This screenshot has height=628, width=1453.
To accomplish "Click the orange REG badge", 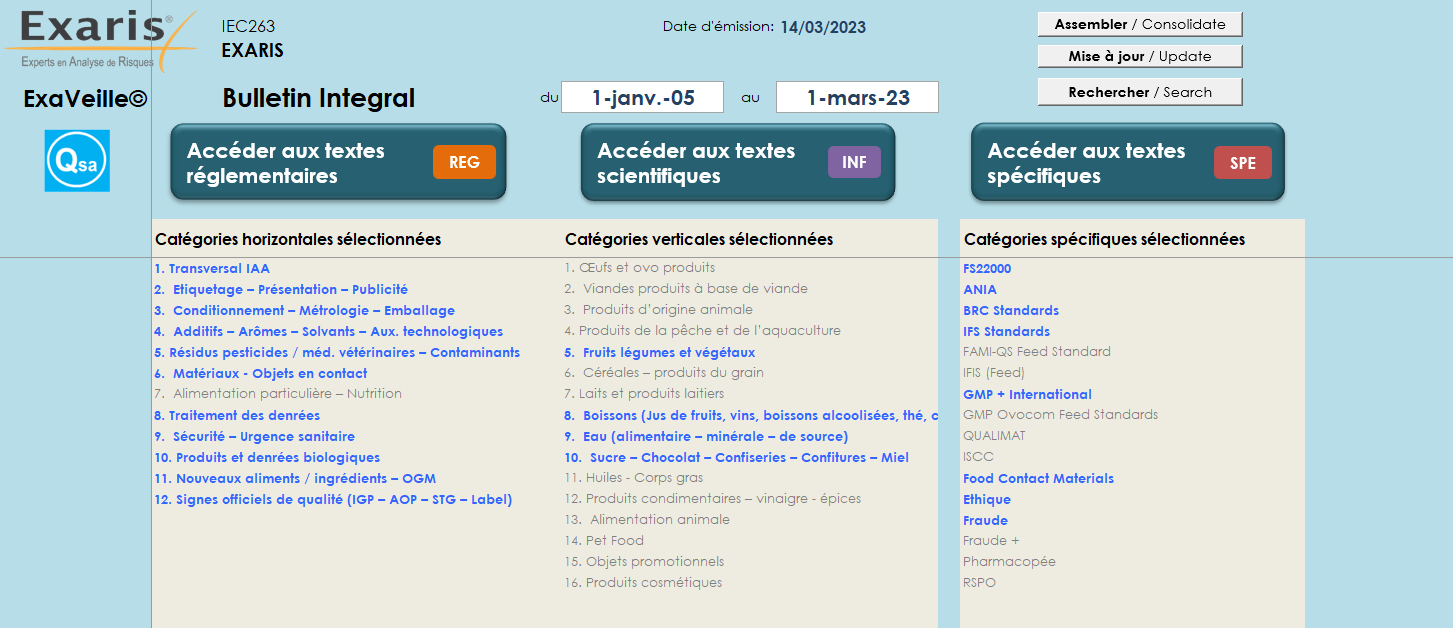I will tap(464, 162).
